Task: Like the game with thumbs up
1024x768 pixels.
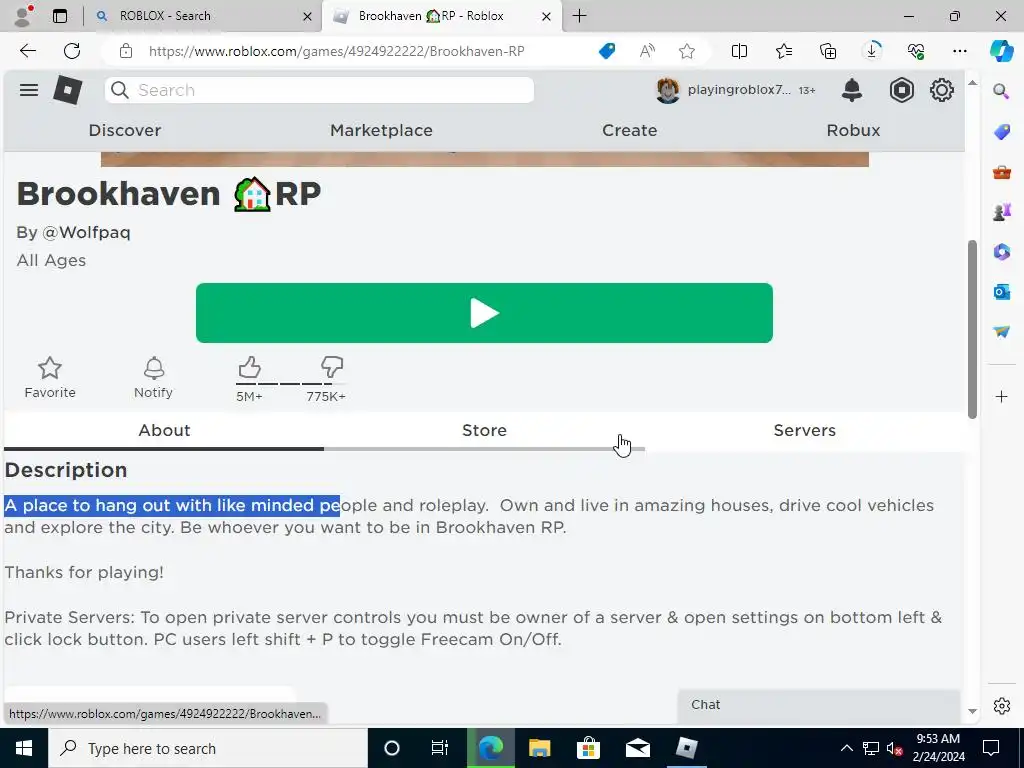Action: [249, 367]
